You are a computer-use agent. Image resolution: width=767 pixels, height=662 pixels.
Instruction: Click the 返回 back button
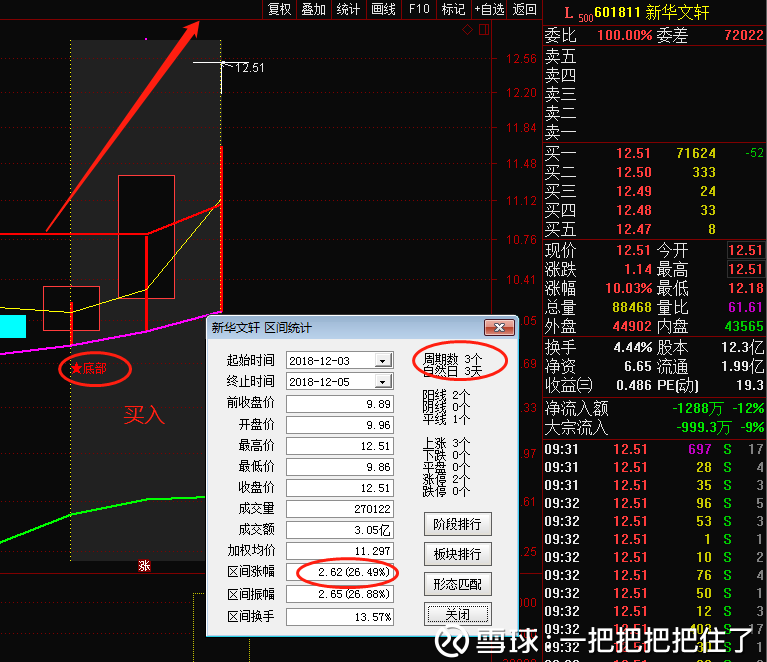[x=525, y=9]
